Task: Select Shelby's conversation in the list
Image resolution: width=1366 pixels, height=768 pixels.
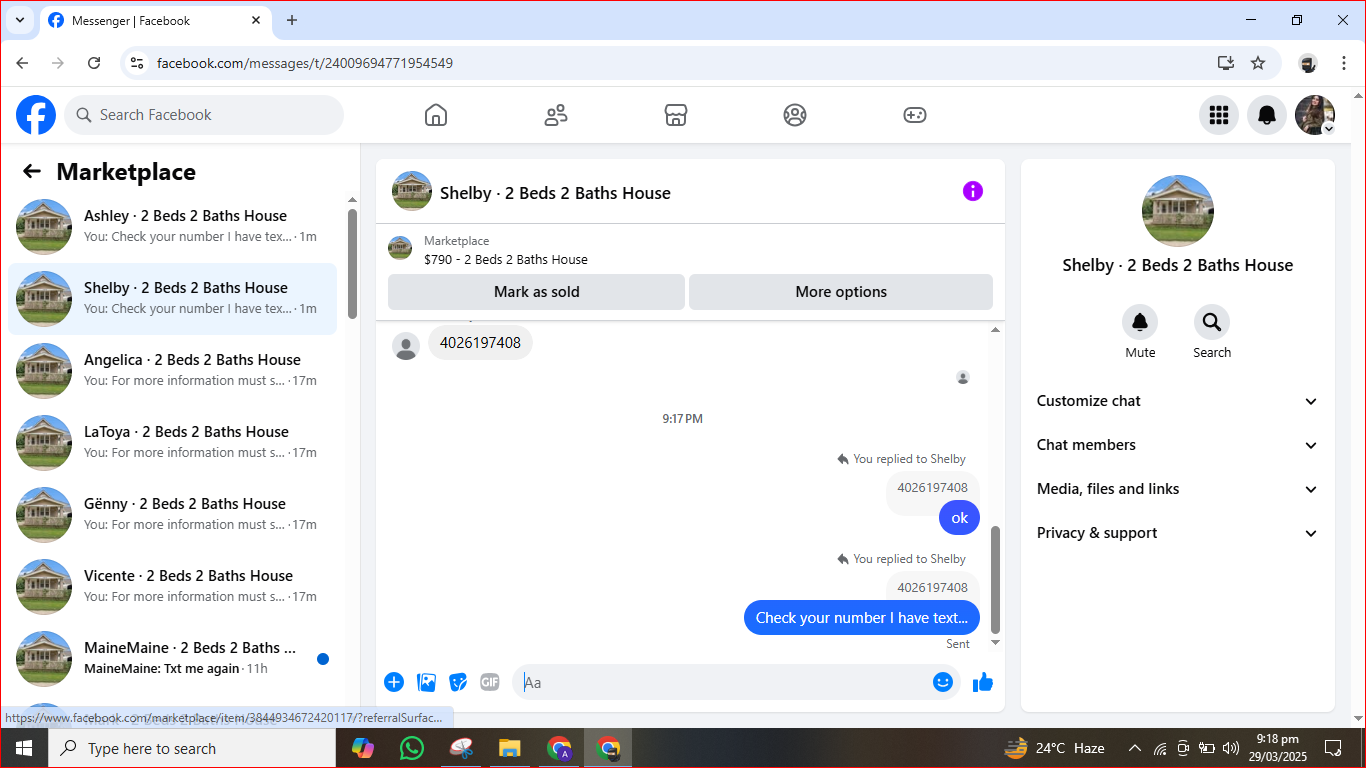Action: 172,299
